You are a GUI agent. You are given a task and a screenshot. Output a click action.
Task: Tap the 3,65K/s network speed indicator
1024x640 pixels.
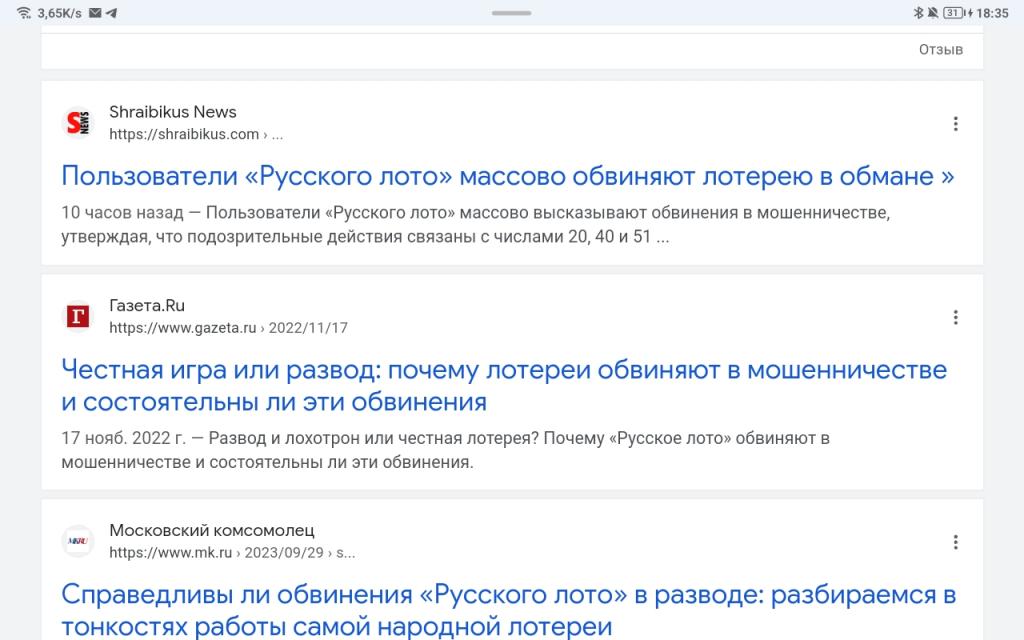(x=59, y=13)
